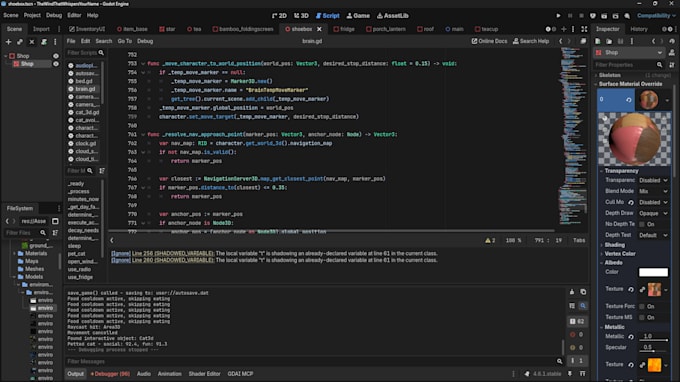The image size is (680, 382).
Task: Switch to the fridge scene tab
Action: tap(344, 29)
